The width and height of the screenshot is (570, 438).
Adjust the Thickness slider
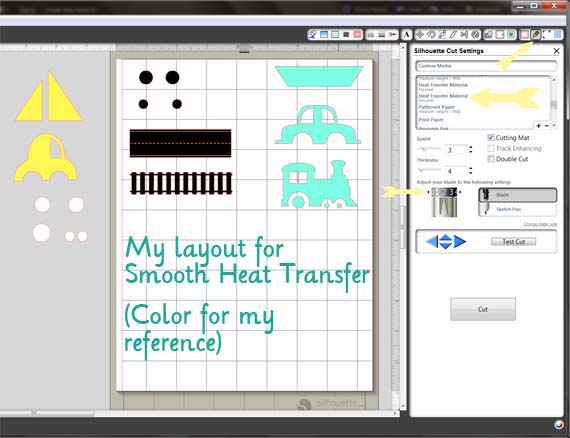pos(429,170)
